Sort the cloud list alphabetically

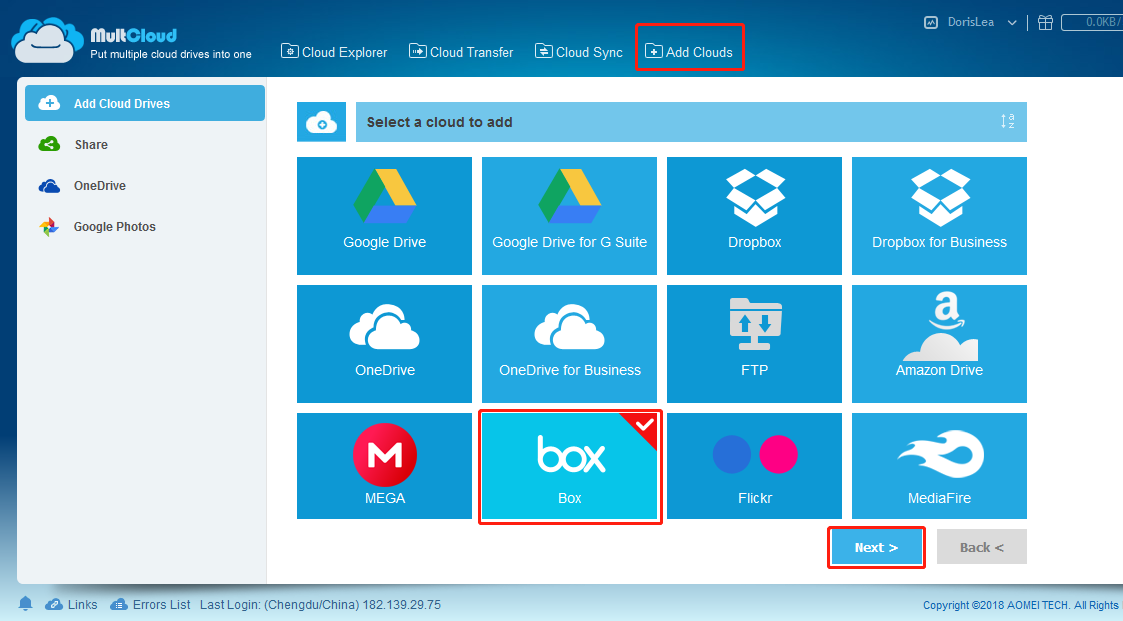1008,121
